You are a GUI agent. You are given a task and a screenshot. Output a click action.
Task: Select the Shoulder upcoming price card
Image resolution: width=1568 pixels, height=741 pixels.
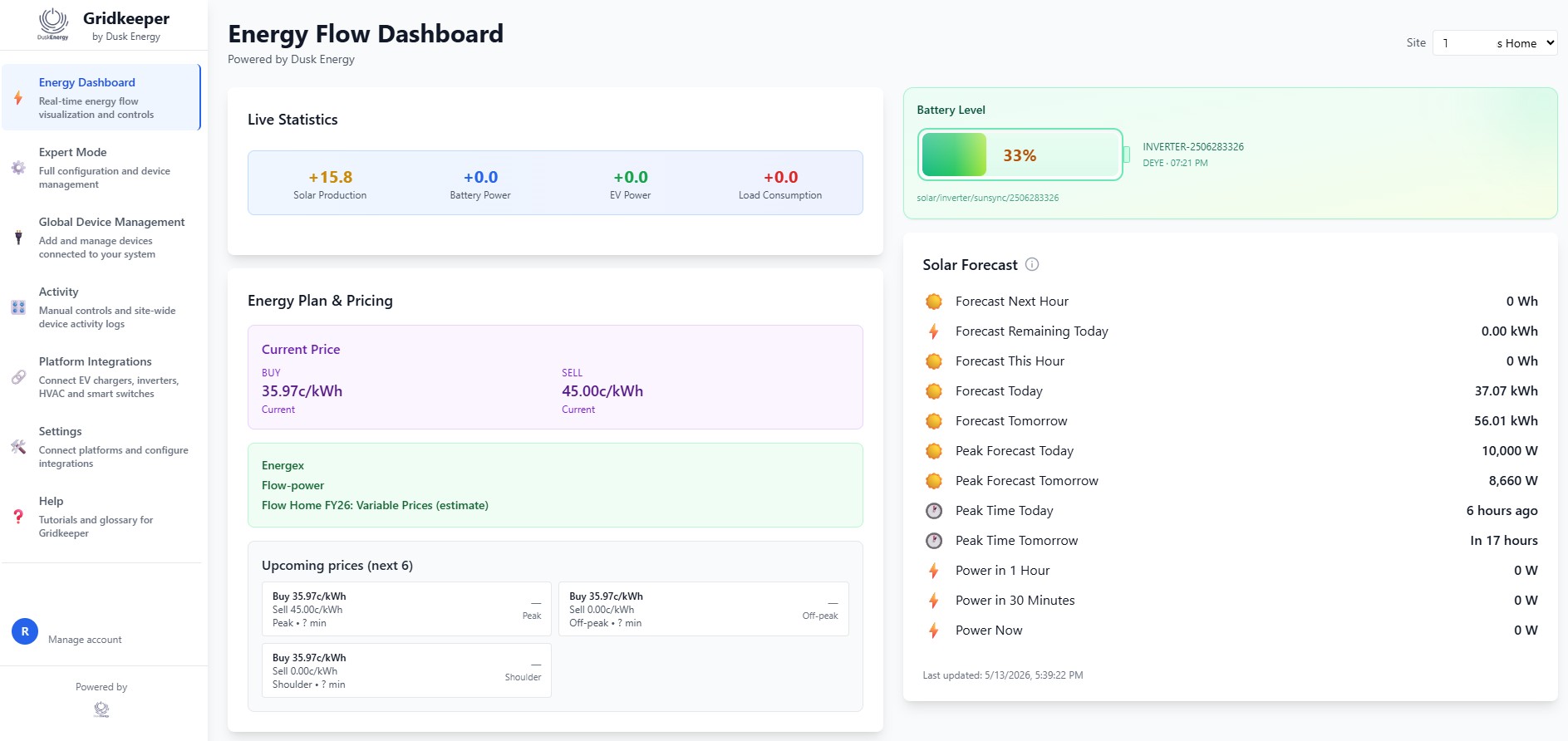point(406,670)
